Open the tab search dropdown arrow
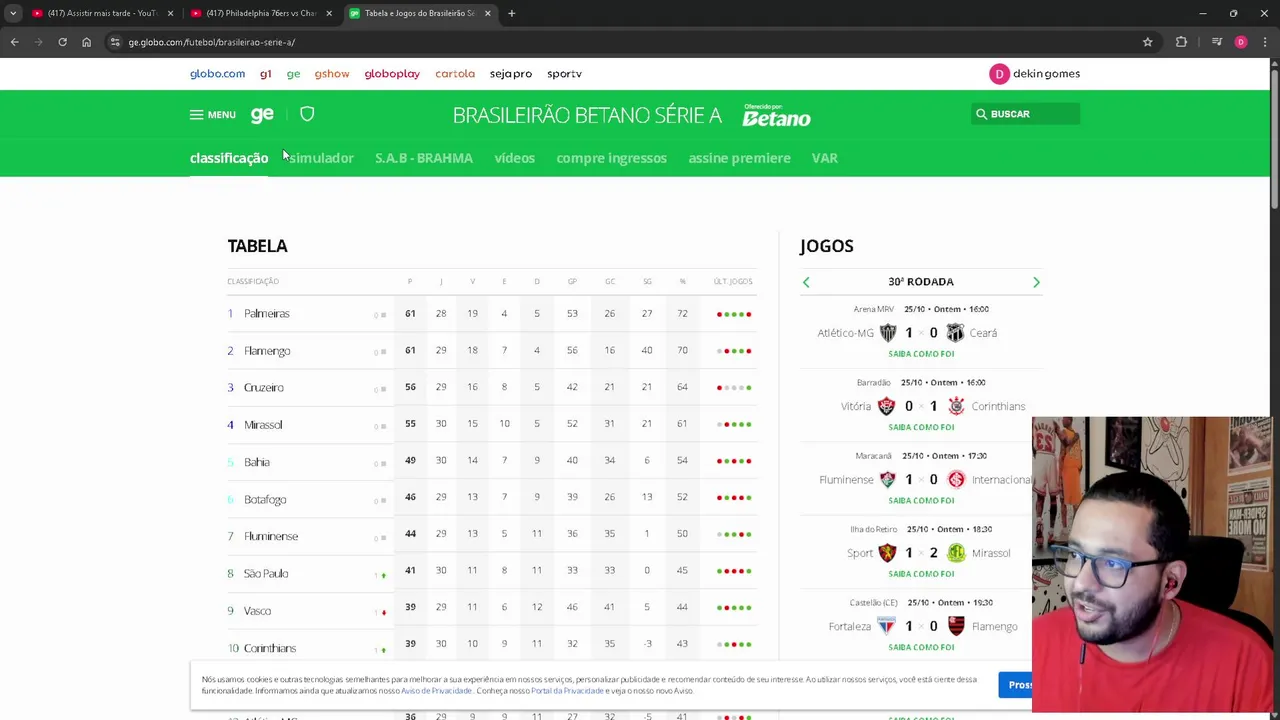Screen dimensions: 1280x720 [x=13, y=13]
